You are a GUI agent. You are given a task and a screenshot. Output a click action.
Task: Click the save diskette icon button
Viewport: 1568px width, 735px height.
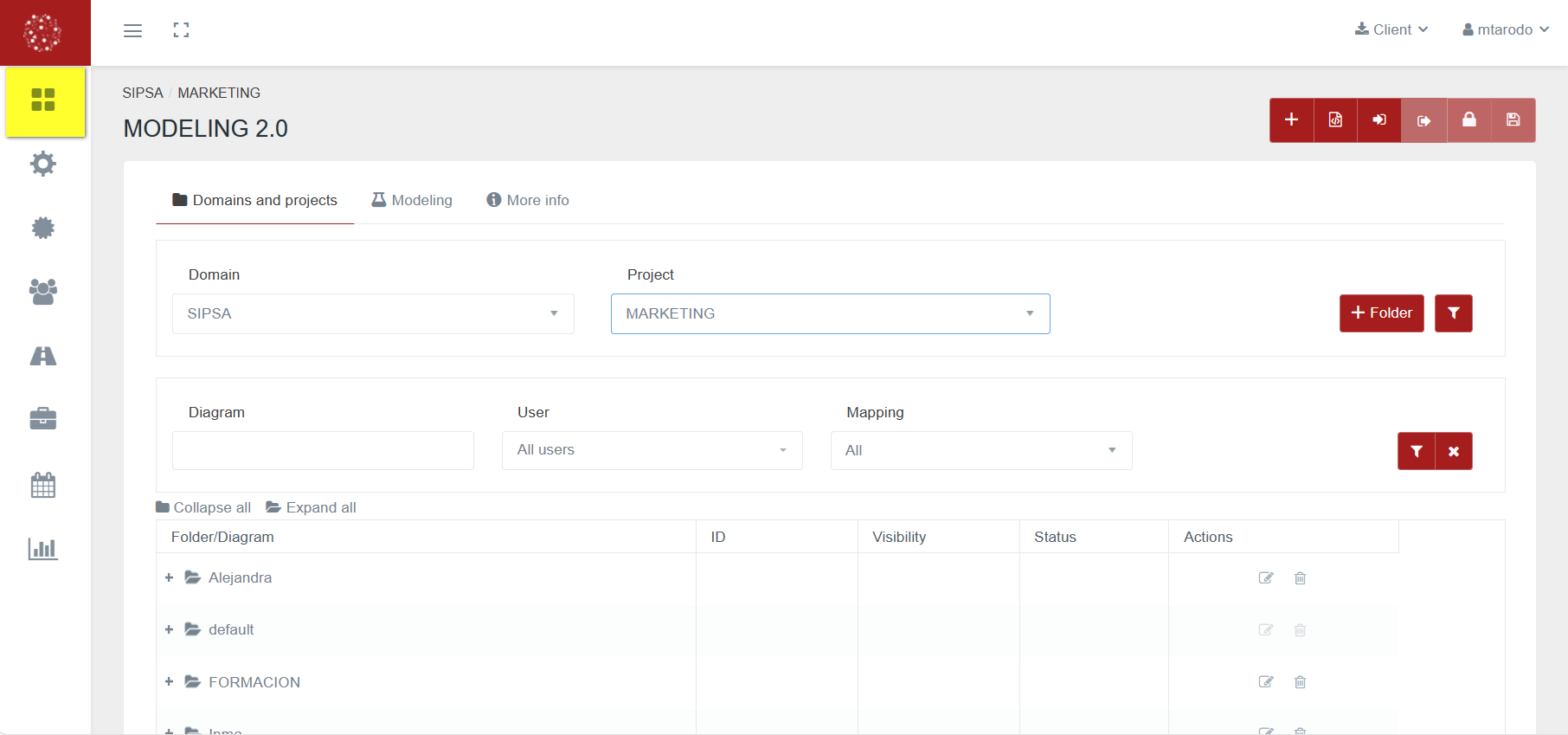pyautogui.click(x=1513, y=120)
